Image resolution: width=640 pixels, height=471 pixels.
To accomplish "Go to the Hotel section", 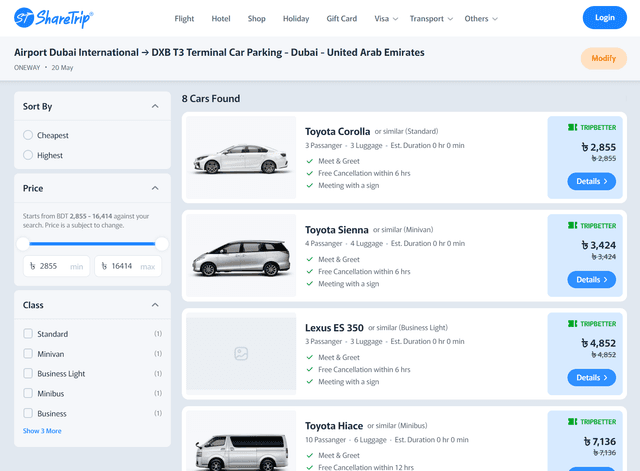I will (x=221, y=19).
